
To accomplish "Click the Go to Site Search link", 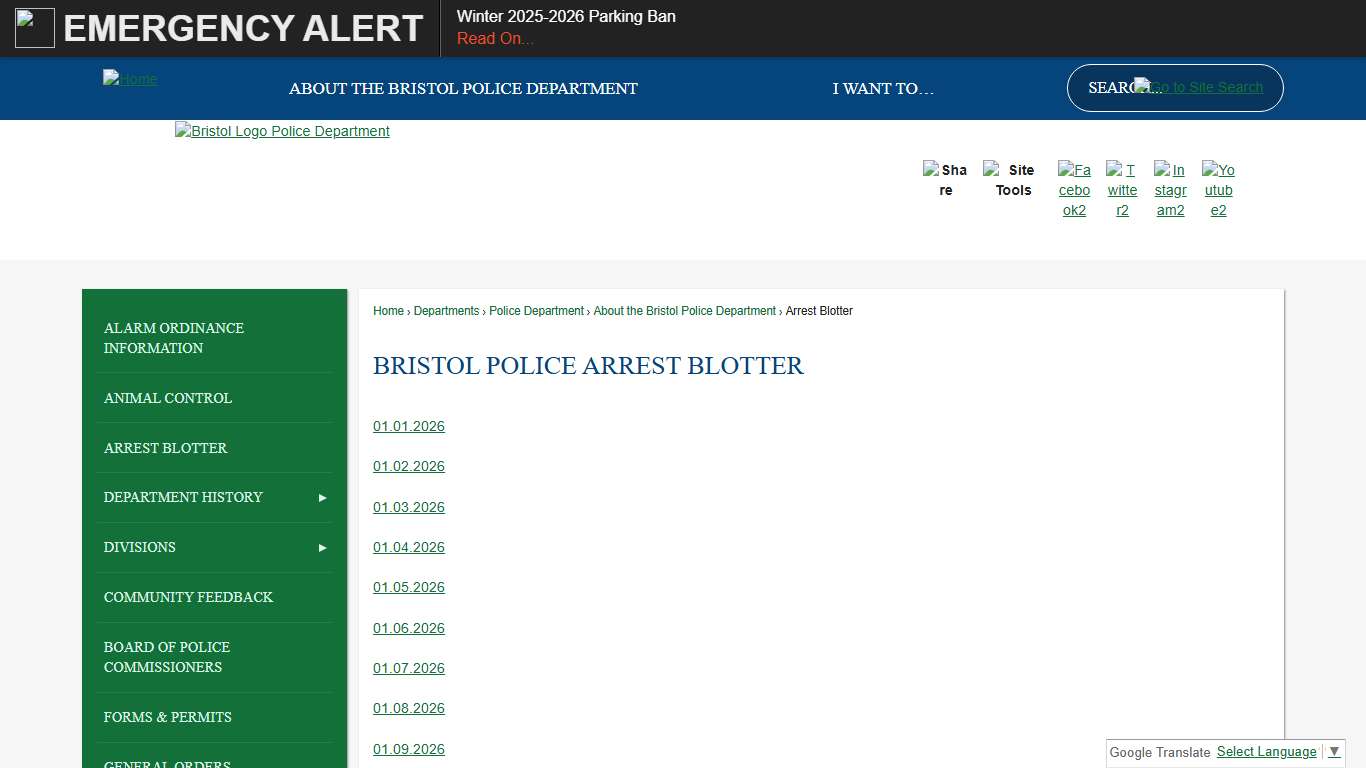I will (1198, 87).
